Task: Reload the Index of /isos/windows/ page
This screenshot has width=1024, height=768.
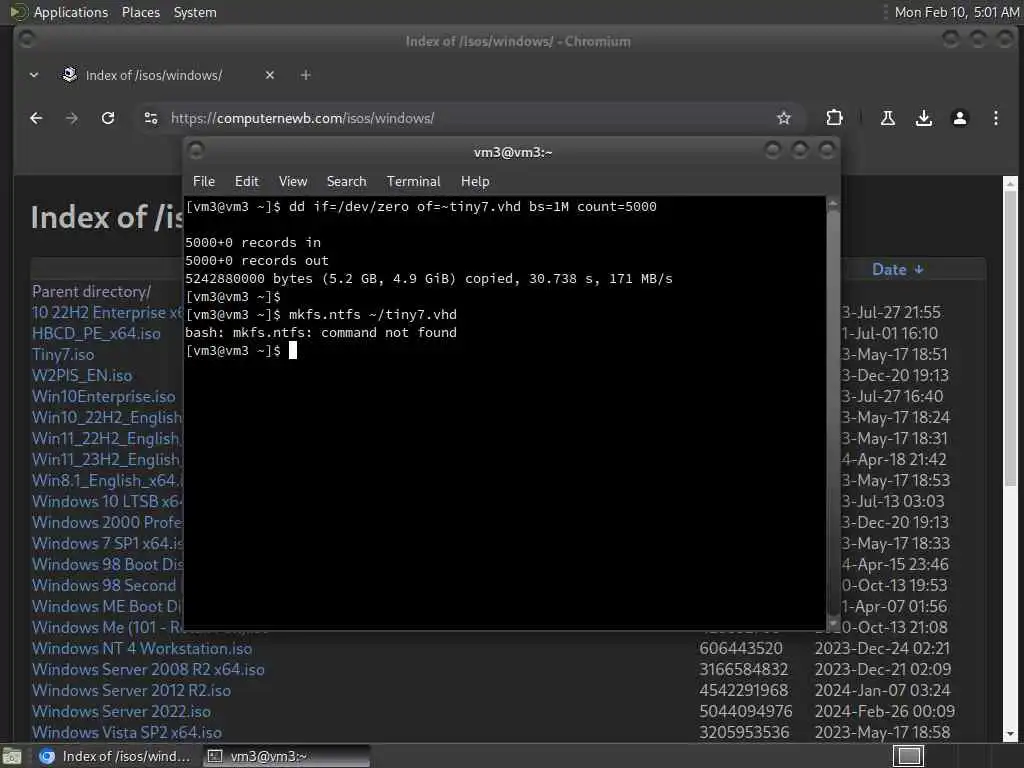Action: click(x=108, y=118)
